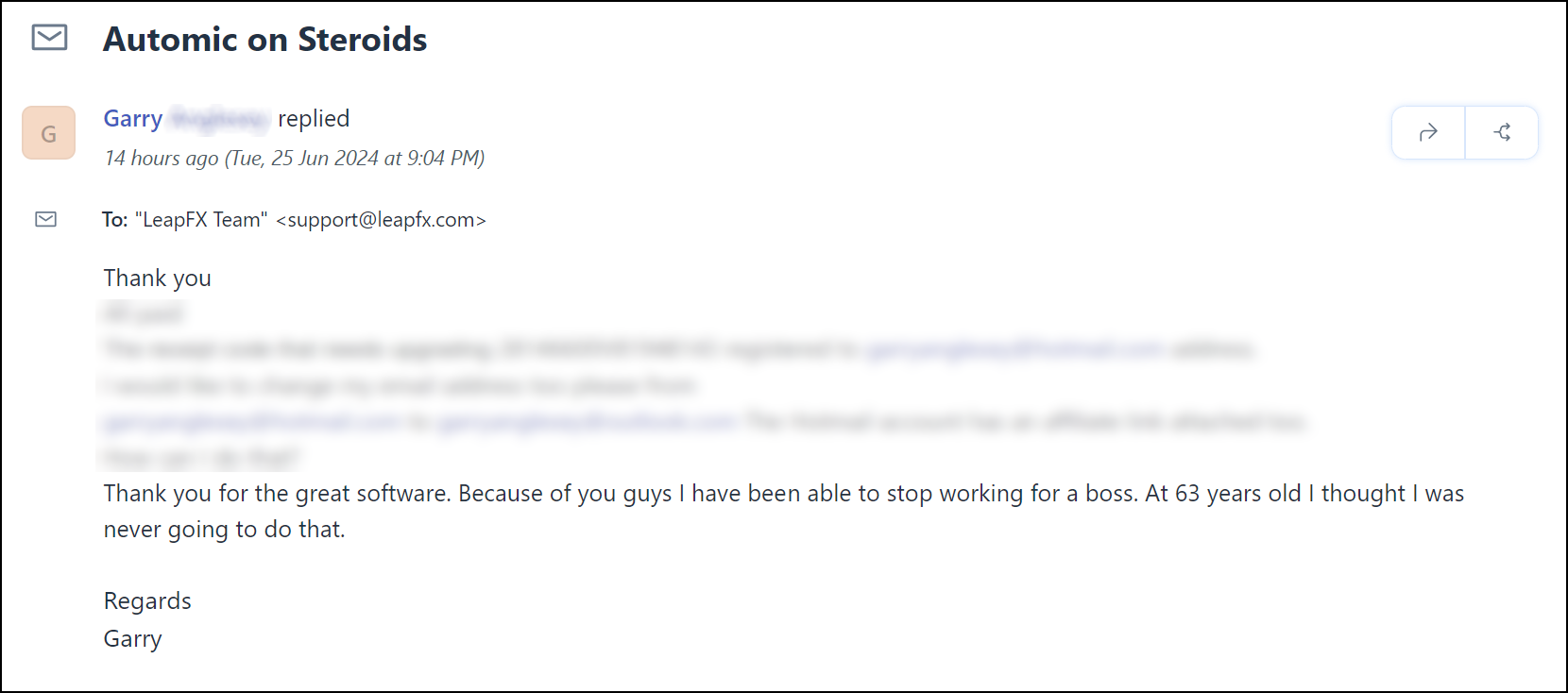Click the Garry signature at the bottom
1568x693 pixels.
[x=133, y=639]
